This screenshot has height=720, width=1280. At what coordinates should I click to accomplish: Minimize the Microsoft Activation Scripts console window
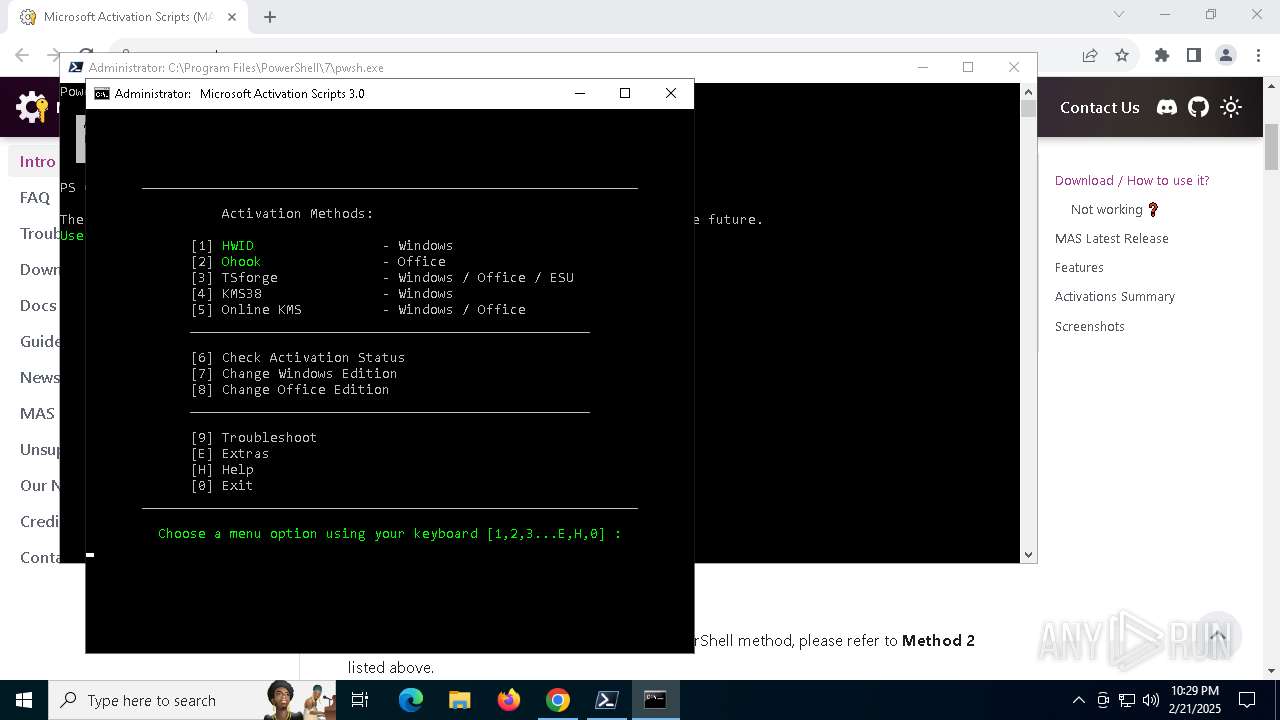tap(579, 93)
